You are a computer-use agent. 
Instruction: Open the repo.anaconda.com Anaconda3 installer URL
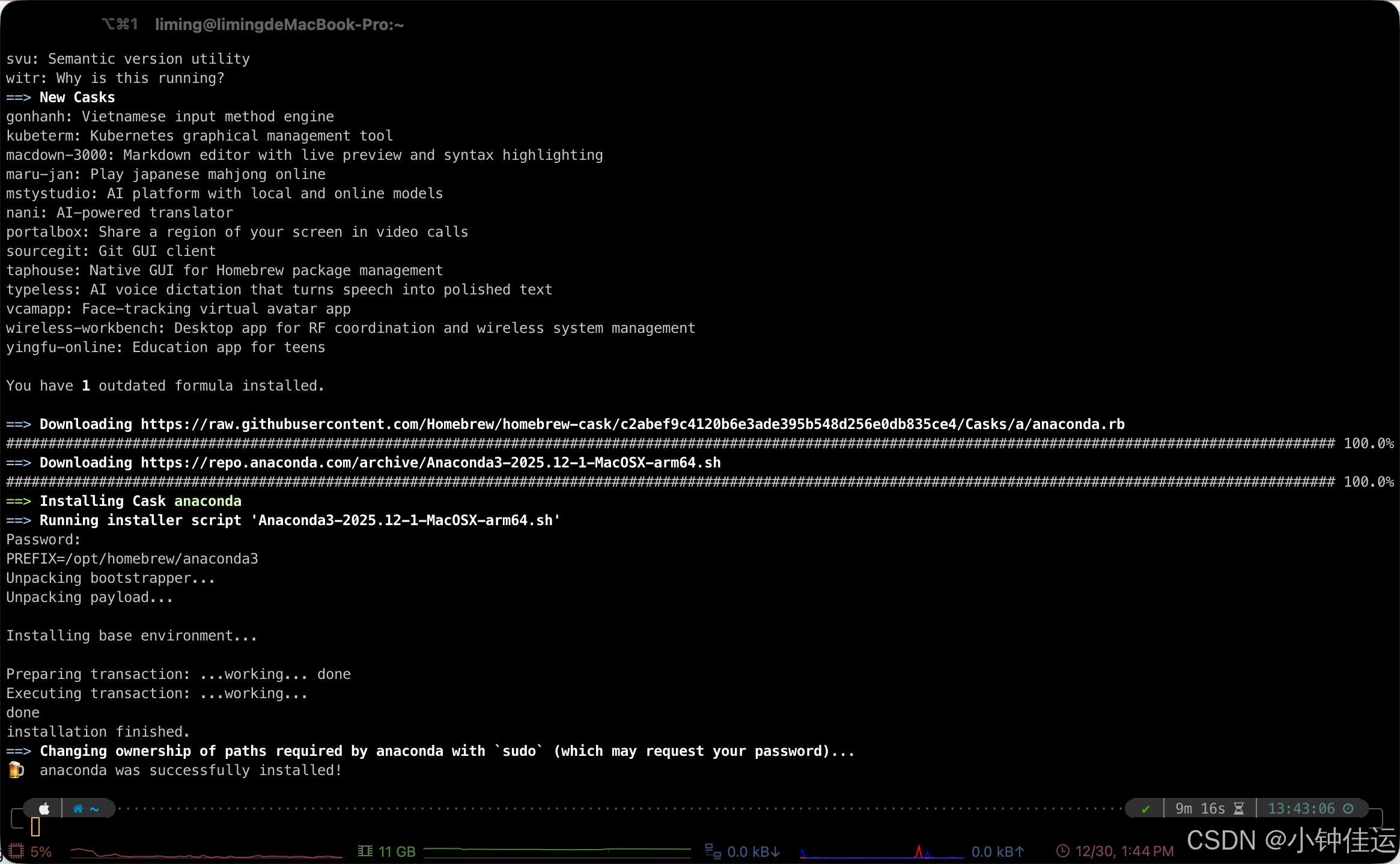pos(430,462)
